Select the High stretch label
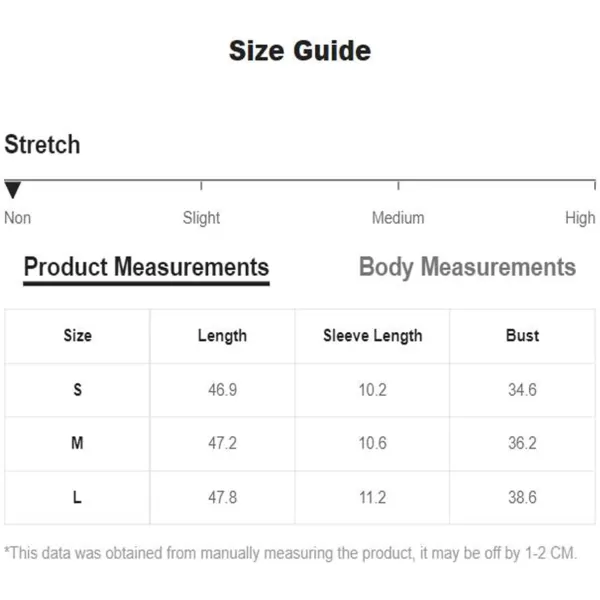Screen dimensions: 600x600 tap(580, 218)
